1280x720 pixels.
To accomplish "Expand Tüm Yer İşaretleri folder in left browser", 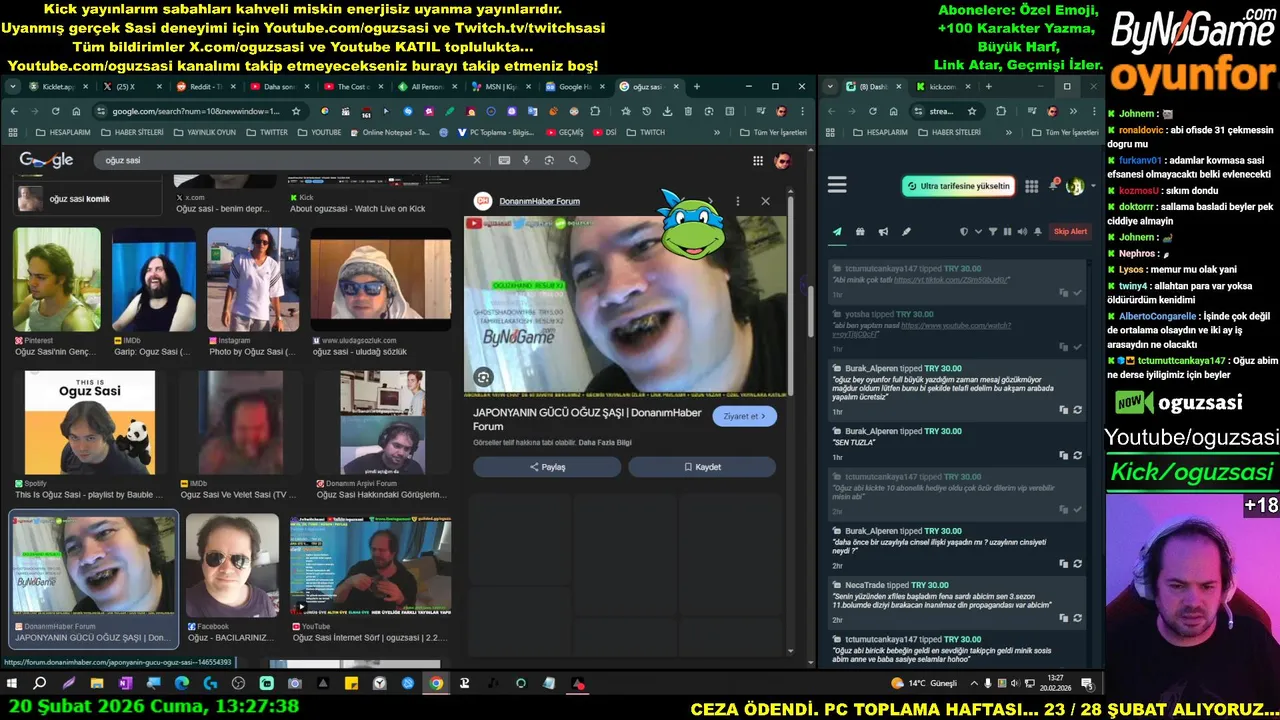I will pyautogui.click(x=772, y=132).
